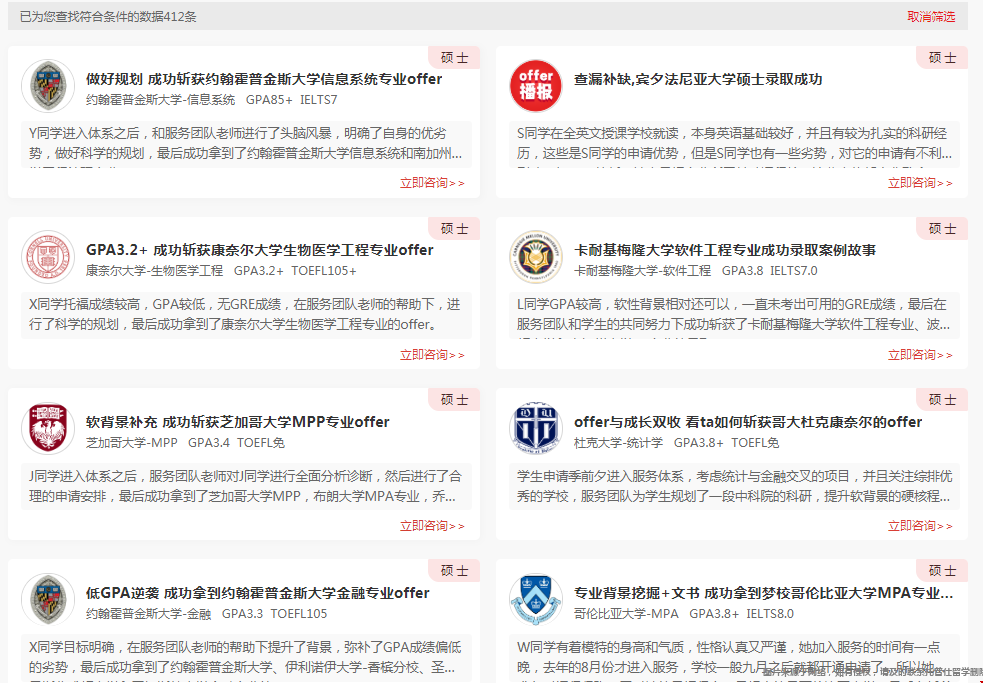Click 立即咨询 on 康奈尔大学 card

(x=433, y=355)
